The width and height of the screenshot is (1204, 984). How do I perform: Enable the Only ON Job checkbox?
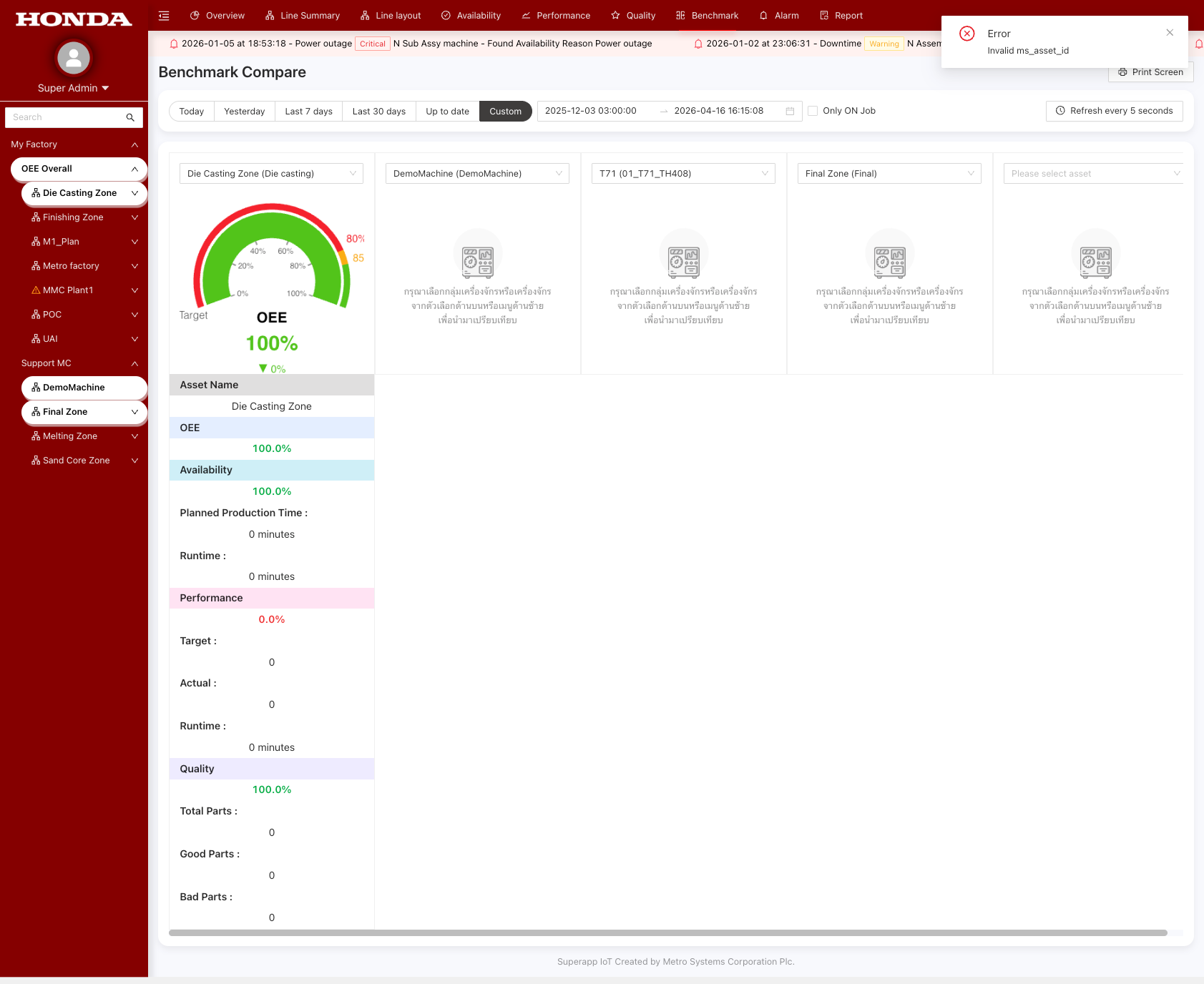[x=813, y=111]
